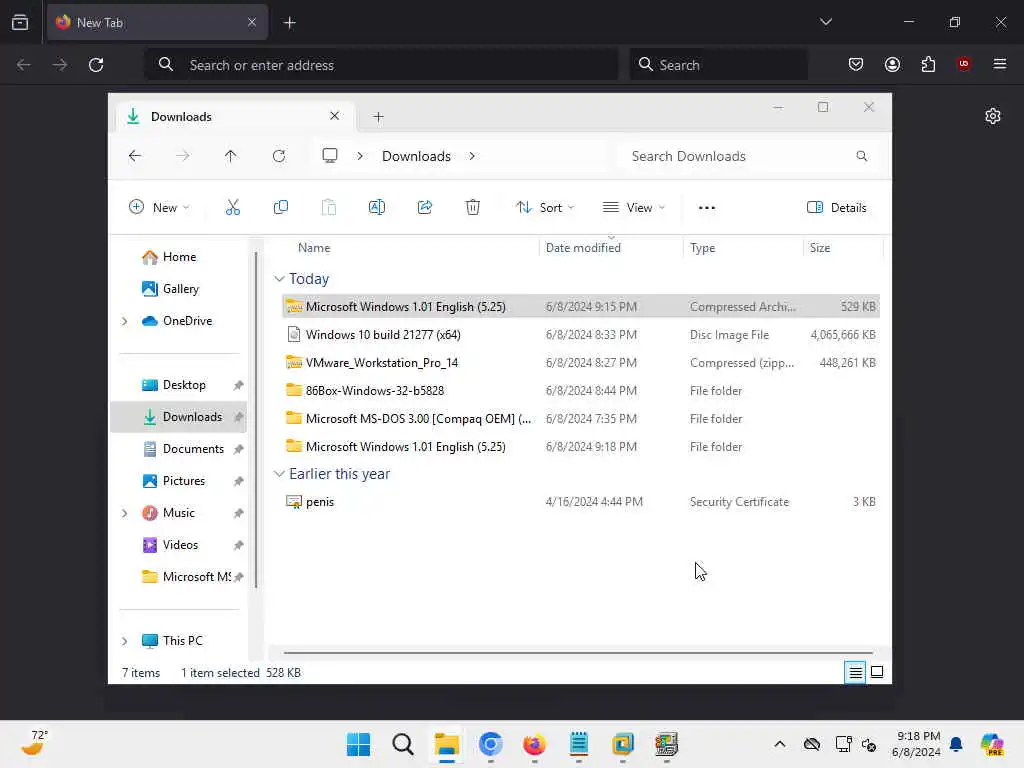Close the Downloads Explorer tab

tap(334, 116)
